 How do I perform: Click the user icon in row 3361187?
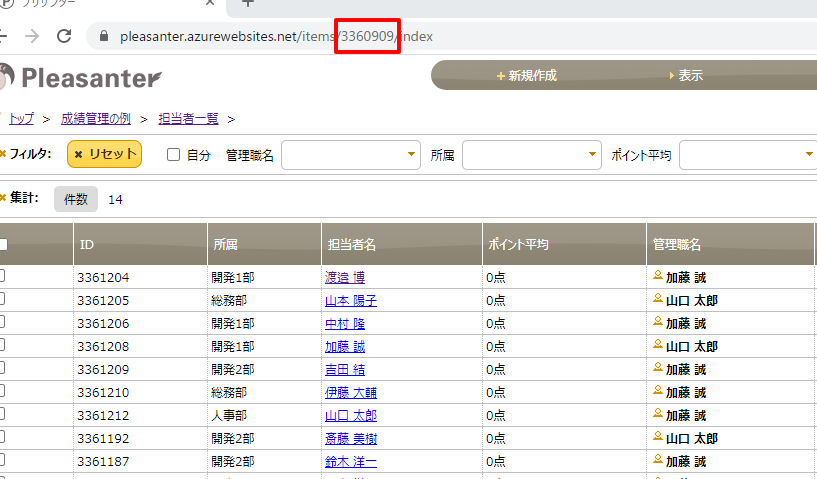(658, 459)
